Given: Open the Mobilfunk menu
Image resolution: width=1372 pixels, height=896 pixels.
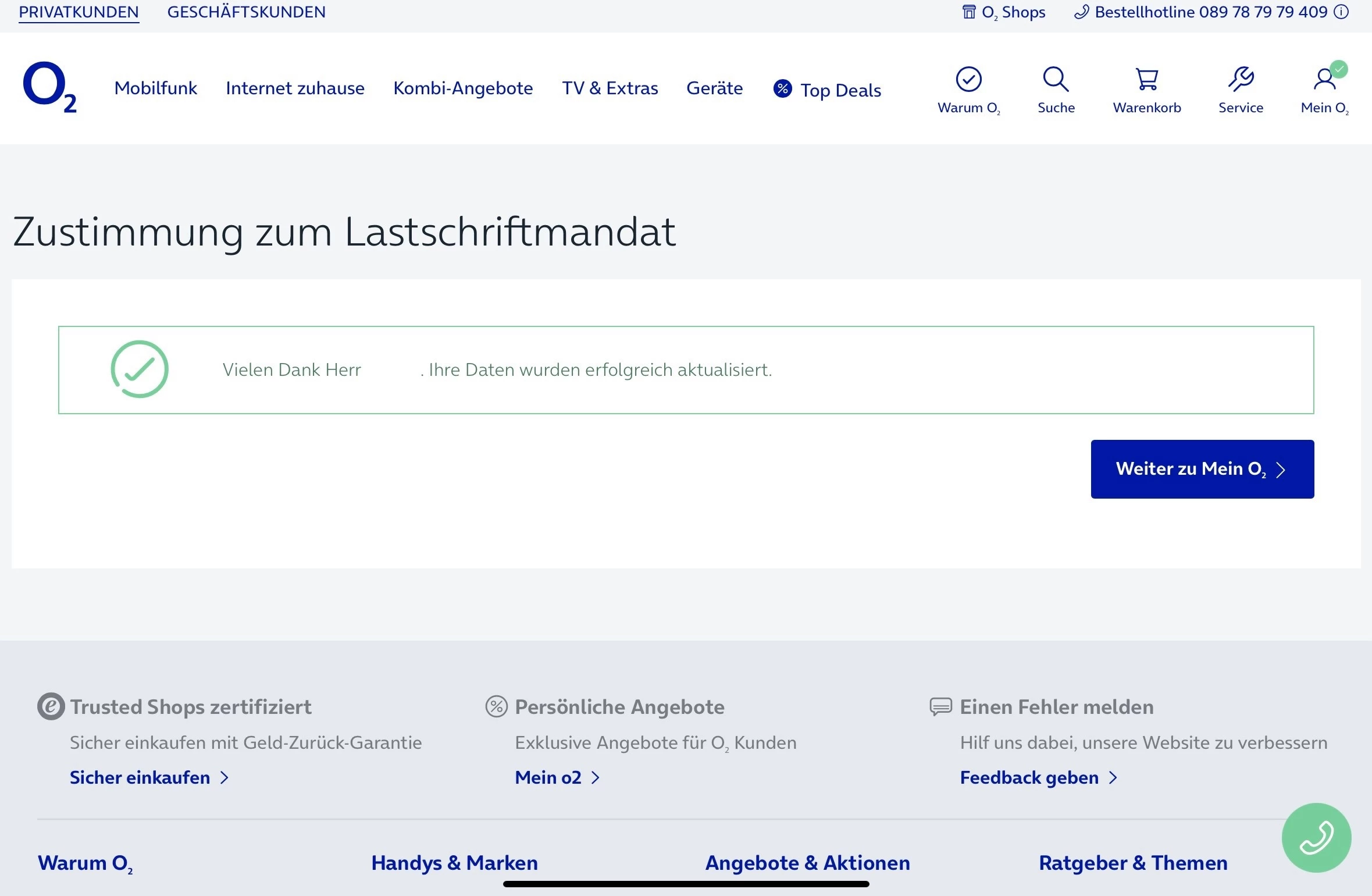Looking at the screenshot, I should coord(155,88).
